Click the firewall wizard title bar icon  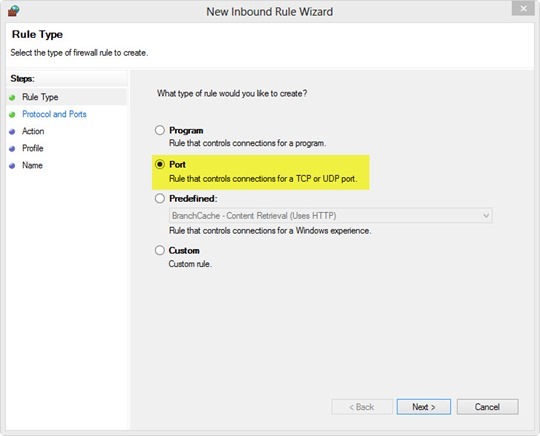(13, 11)
